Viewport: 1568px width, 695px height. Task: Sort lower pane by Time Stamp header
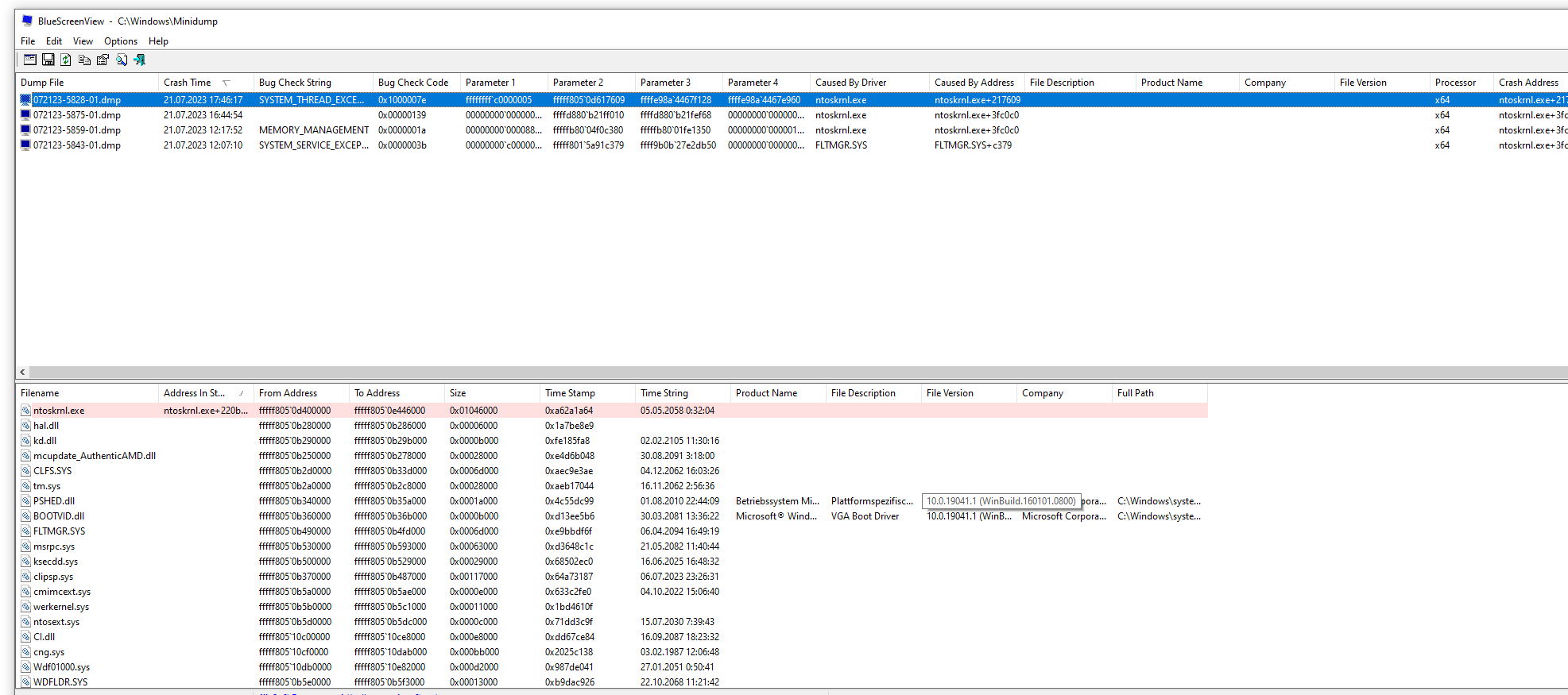point(588,393)
